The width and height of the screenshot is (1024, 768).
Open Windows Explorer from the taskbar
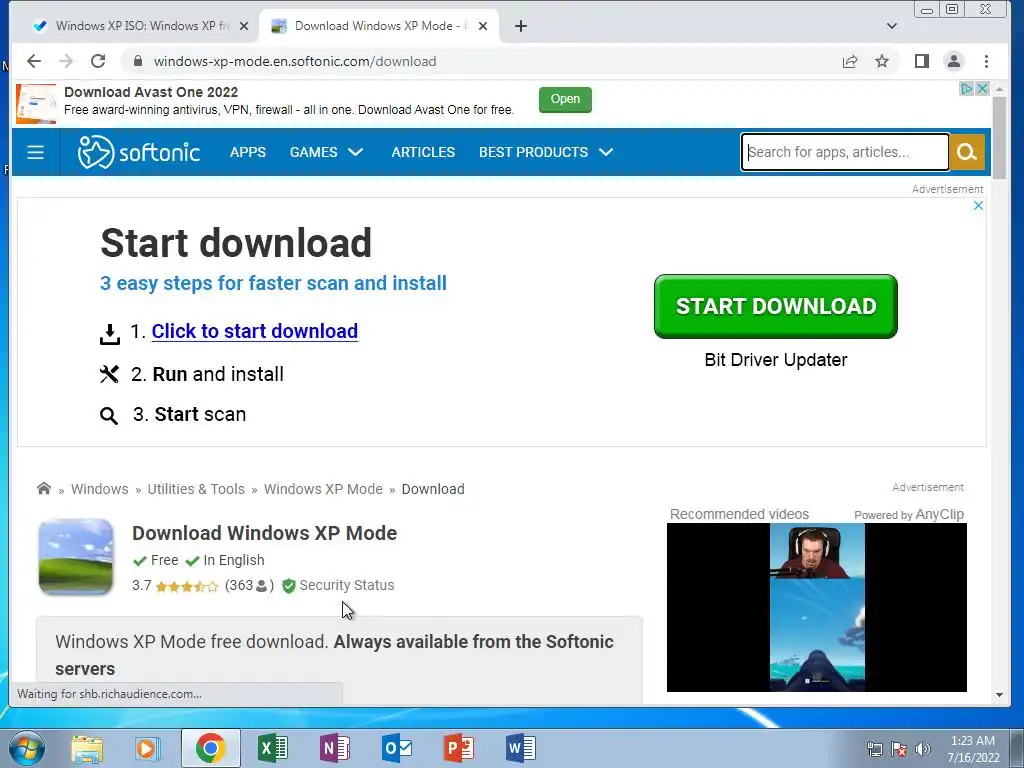(87, 748)
